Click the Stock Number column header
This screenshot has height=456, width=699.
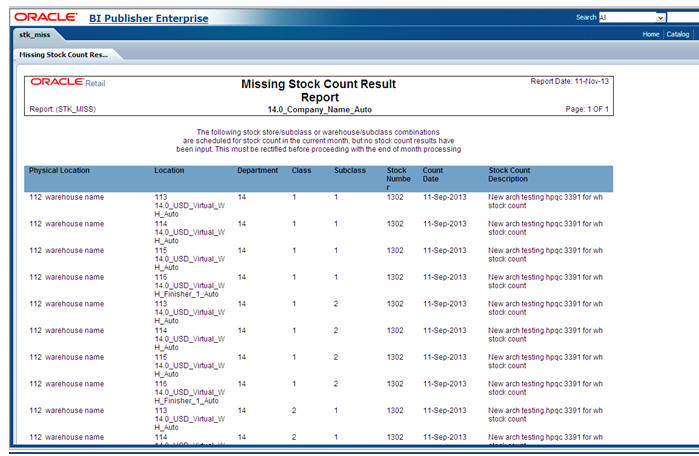click(x=398, y=179)
